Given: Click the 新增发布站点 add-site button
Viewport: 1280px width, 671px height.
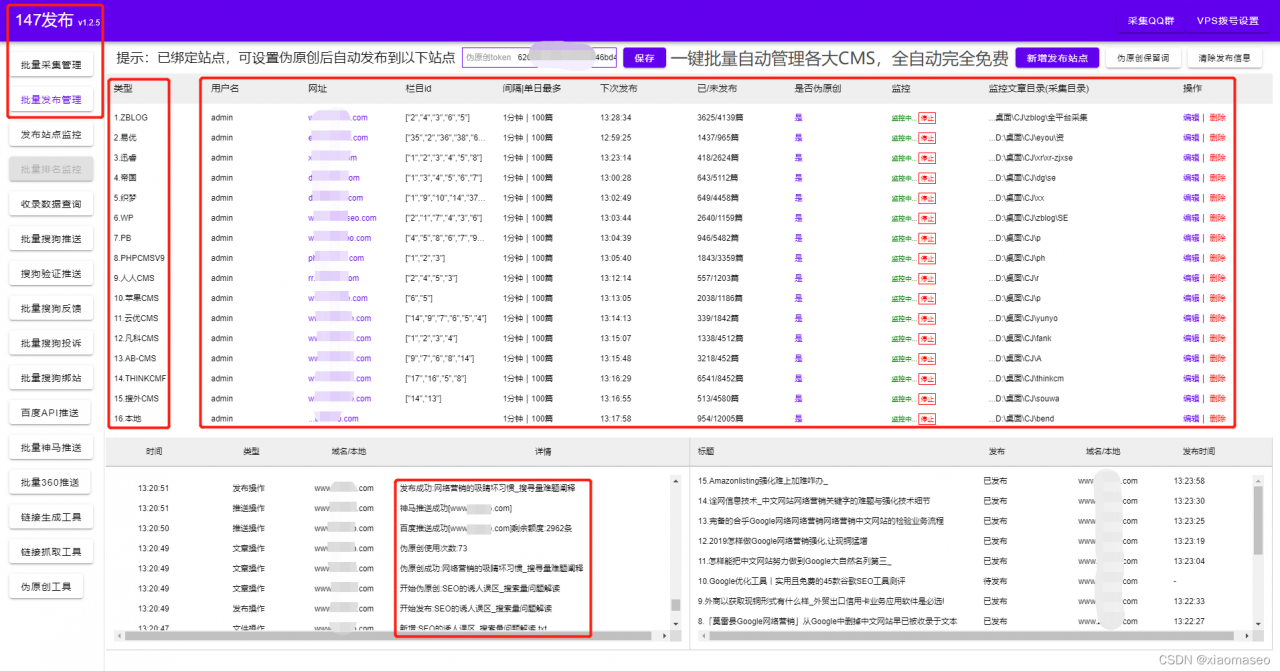Looking at the screenshot, I should click(x=1056, y=58).
